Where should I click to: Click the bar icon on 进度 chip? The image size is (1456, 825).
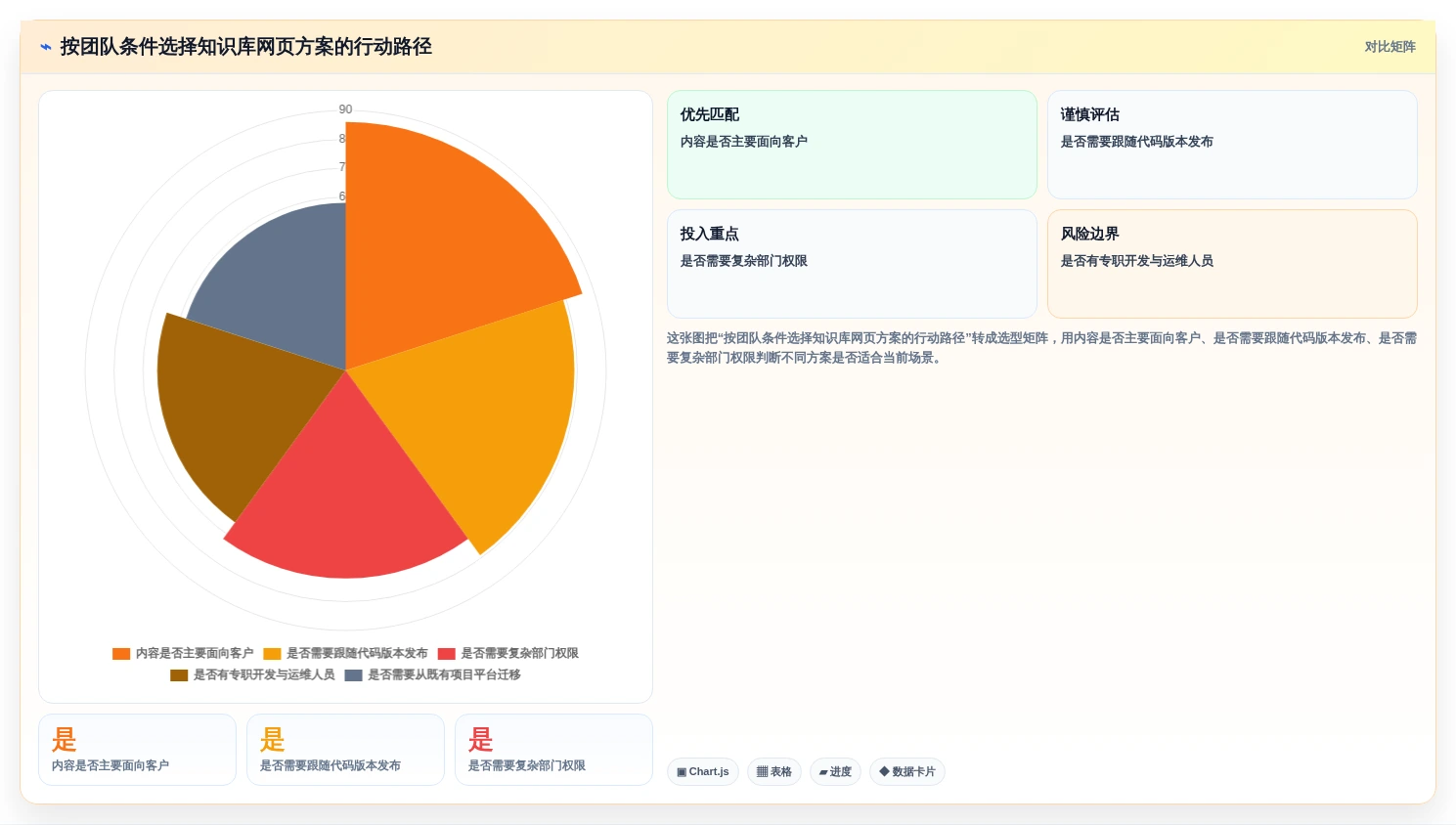[x=824, y=773]
